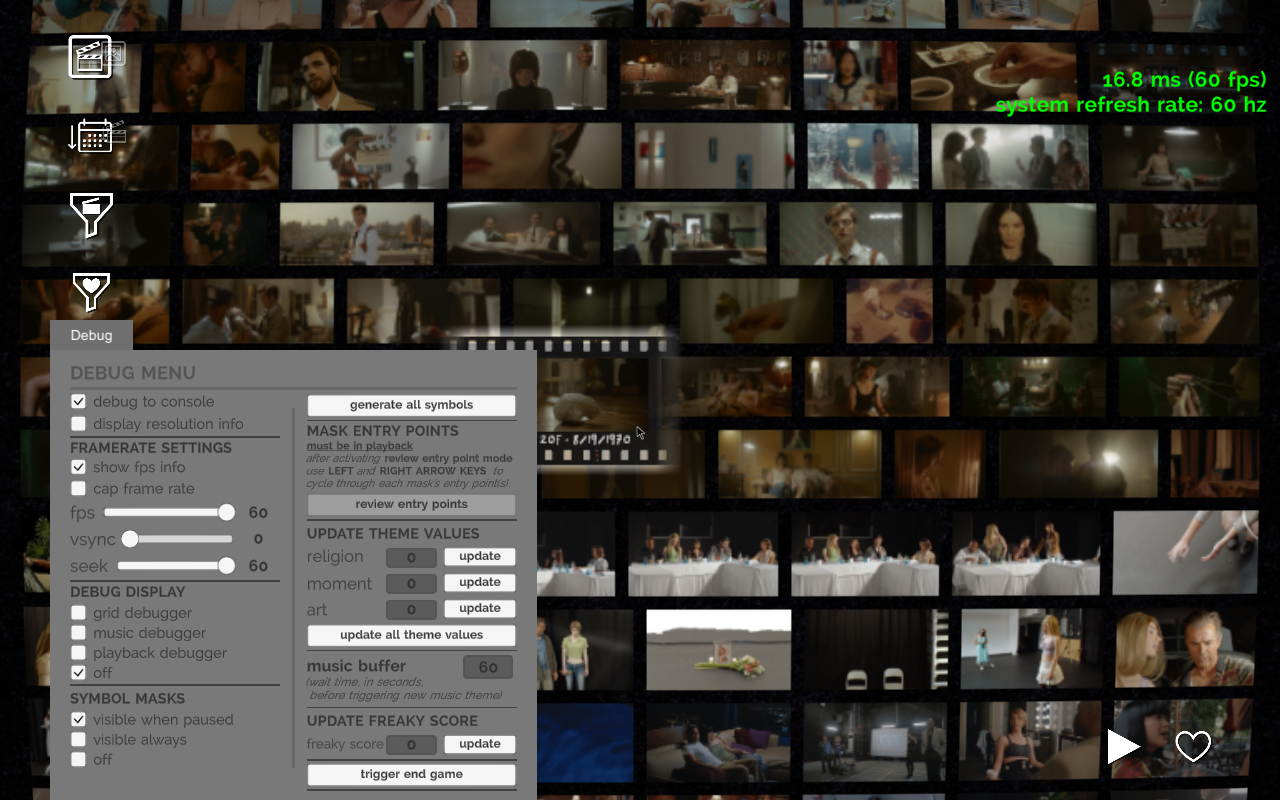Update the religion theme value
Viewport: 1280px width, 800px height.
[x=480, y=557]
